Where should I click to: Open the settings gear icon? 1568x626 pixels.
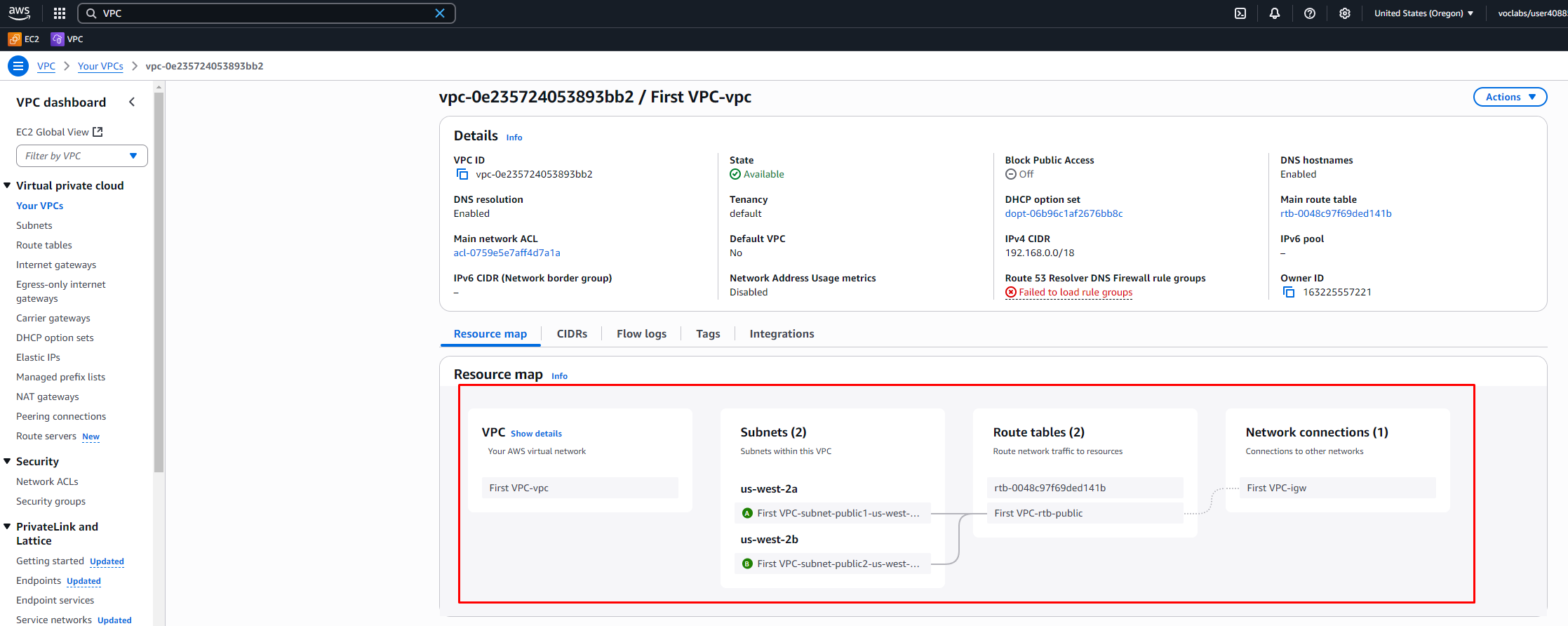click(x=1345, y=13)
